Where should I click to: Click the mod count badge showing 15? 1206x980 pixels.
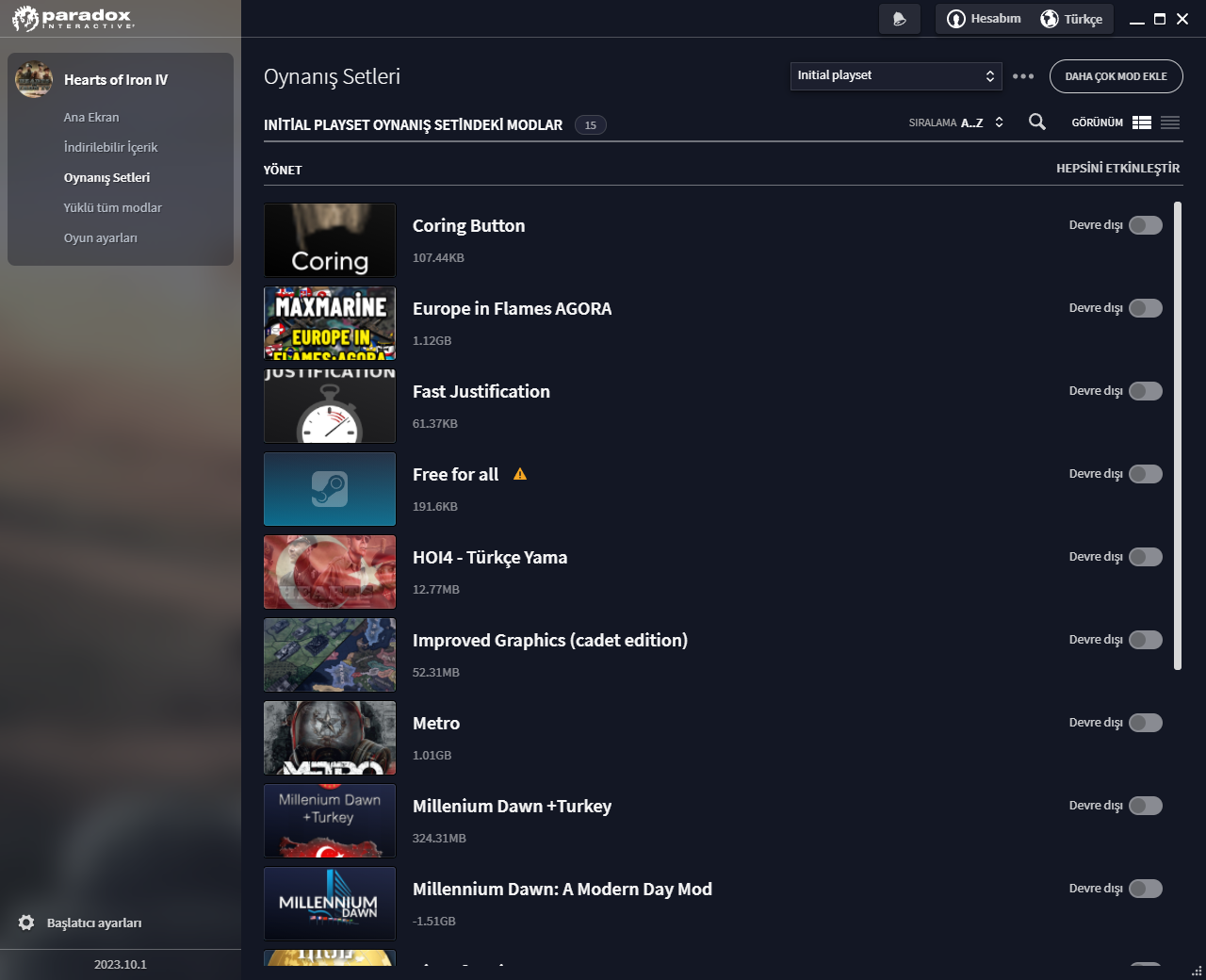tap(591, 124)
